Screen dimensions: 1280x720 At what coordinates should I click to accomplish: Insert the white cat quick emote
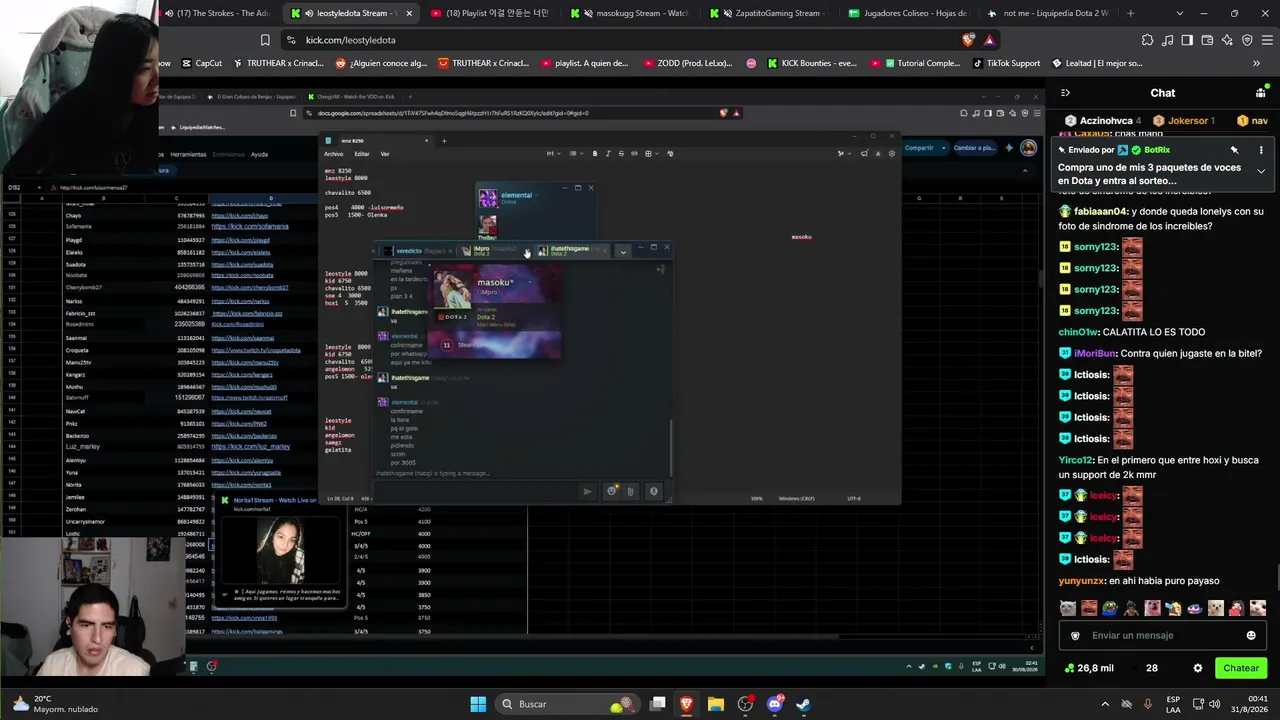point(1068,608)
